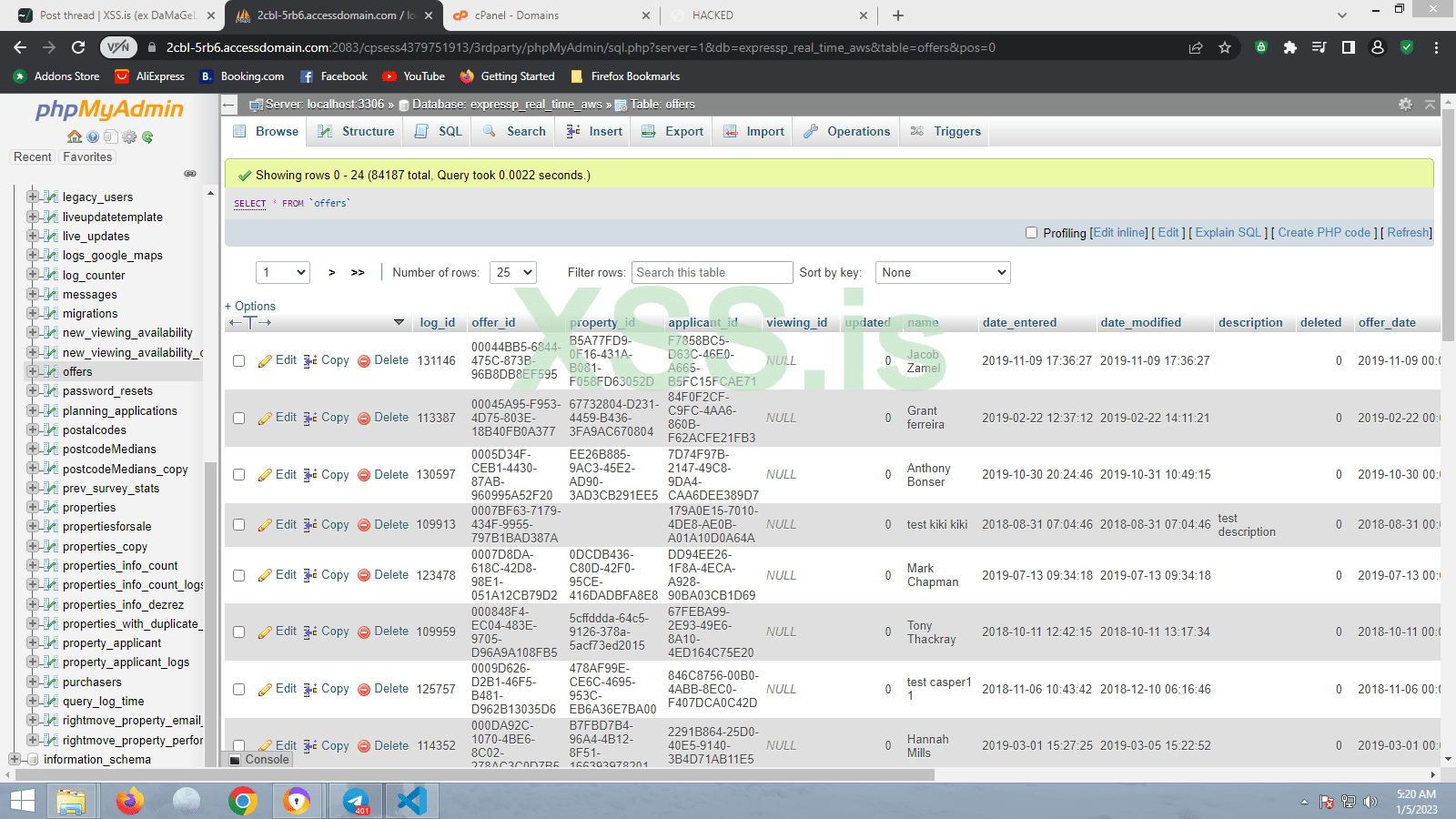1456x819 pixels.
Task: Expand the messages table tree node
Action: pyautogui.click(x=32, y=294)
